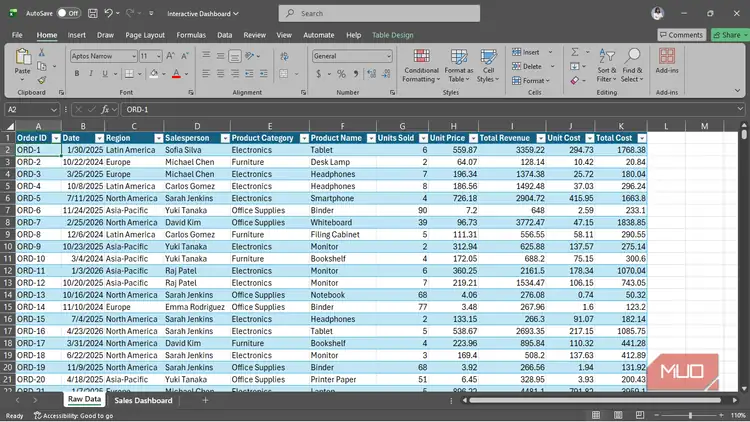The width and height of the screenshot is (750, 422).
Task: Open the Formulas ribbon tab
Action: [191, 35]
